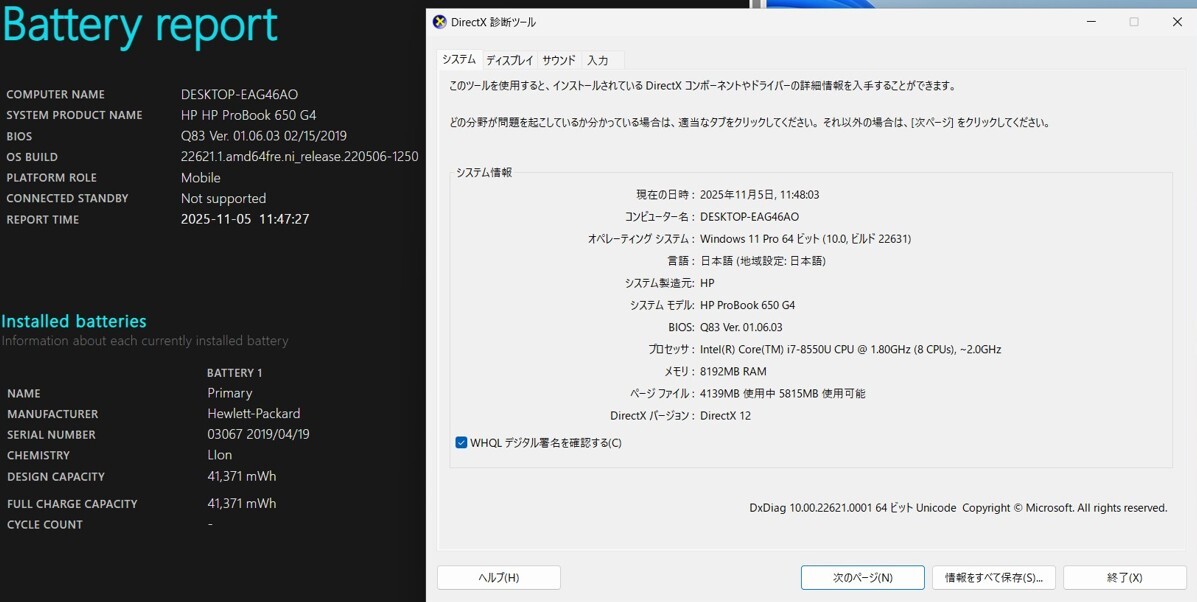Image resolution: width=1197 pixels, height=602 pixels.
Task: Click the report time 2025-11-05 11:47:27
Action: (244, 219)
